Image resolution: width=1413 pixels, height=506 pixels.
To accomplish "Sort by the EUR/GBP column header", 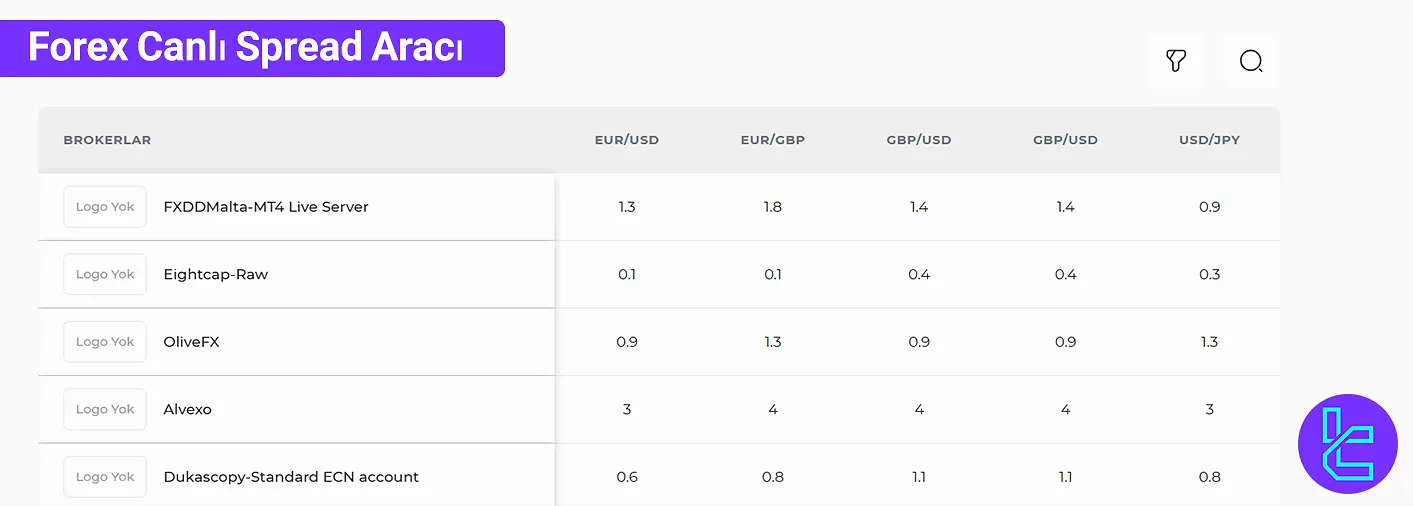I will 773,140.
